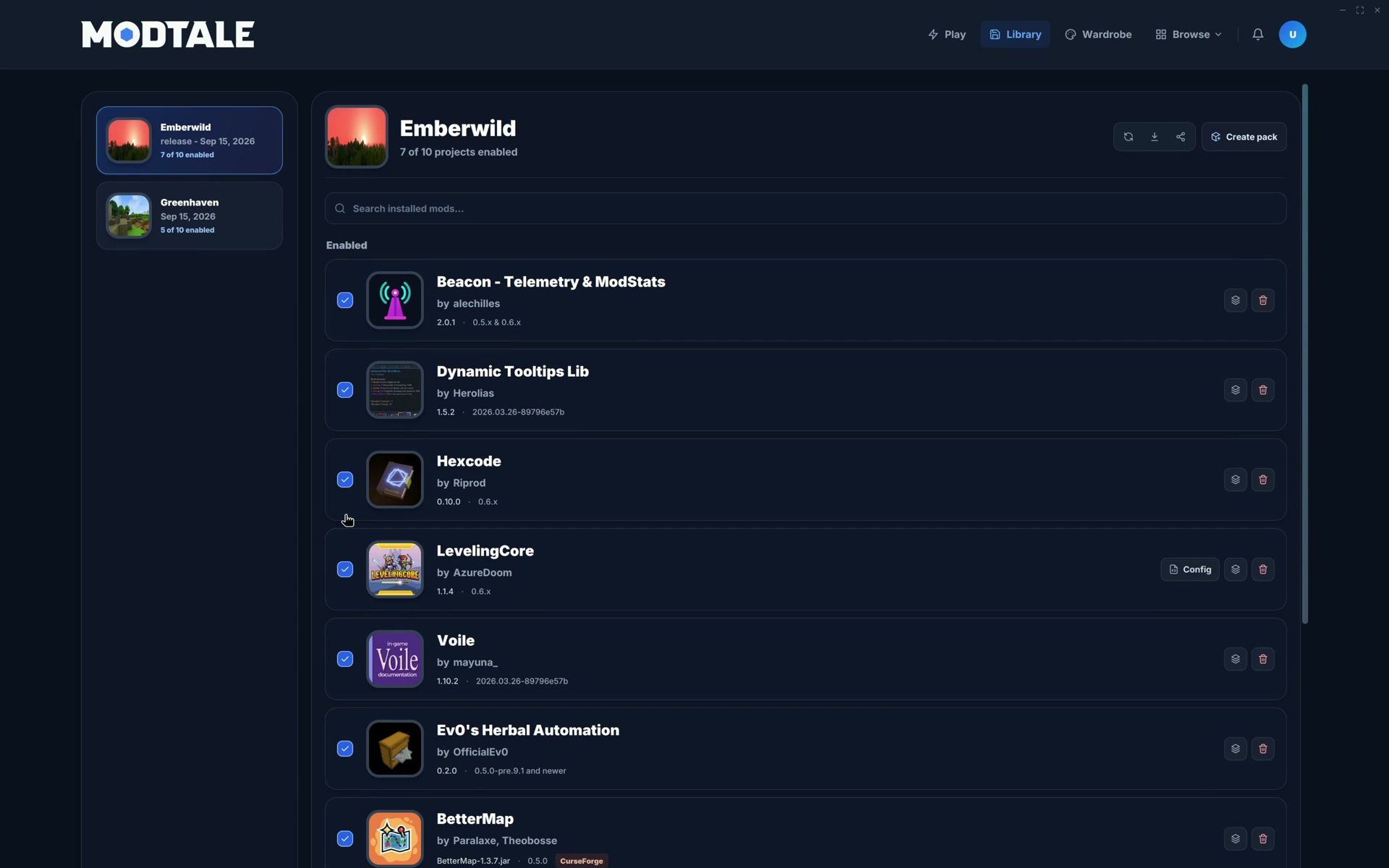Click the Hexcode mod title
The height and width of the screenshot is (868, 1389).
pyautogui.click(x=469, y=461)
